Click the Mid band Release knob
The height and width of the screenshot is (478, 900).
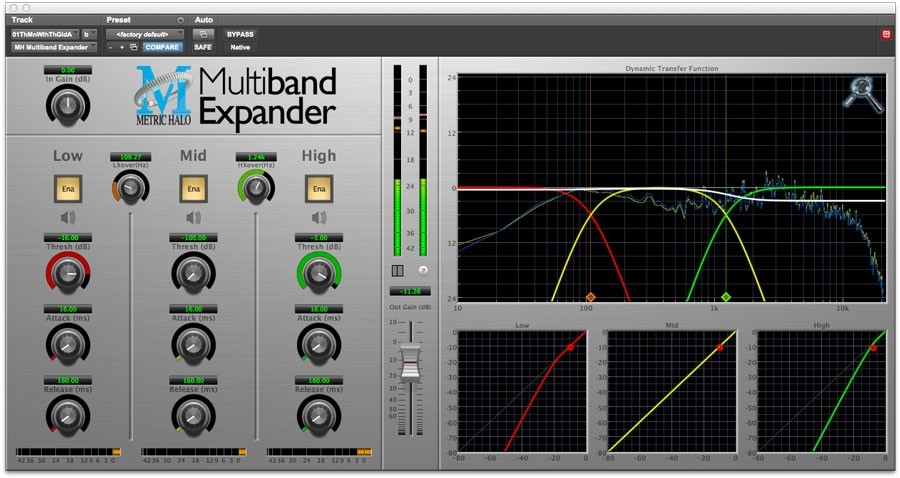(193, 415)
